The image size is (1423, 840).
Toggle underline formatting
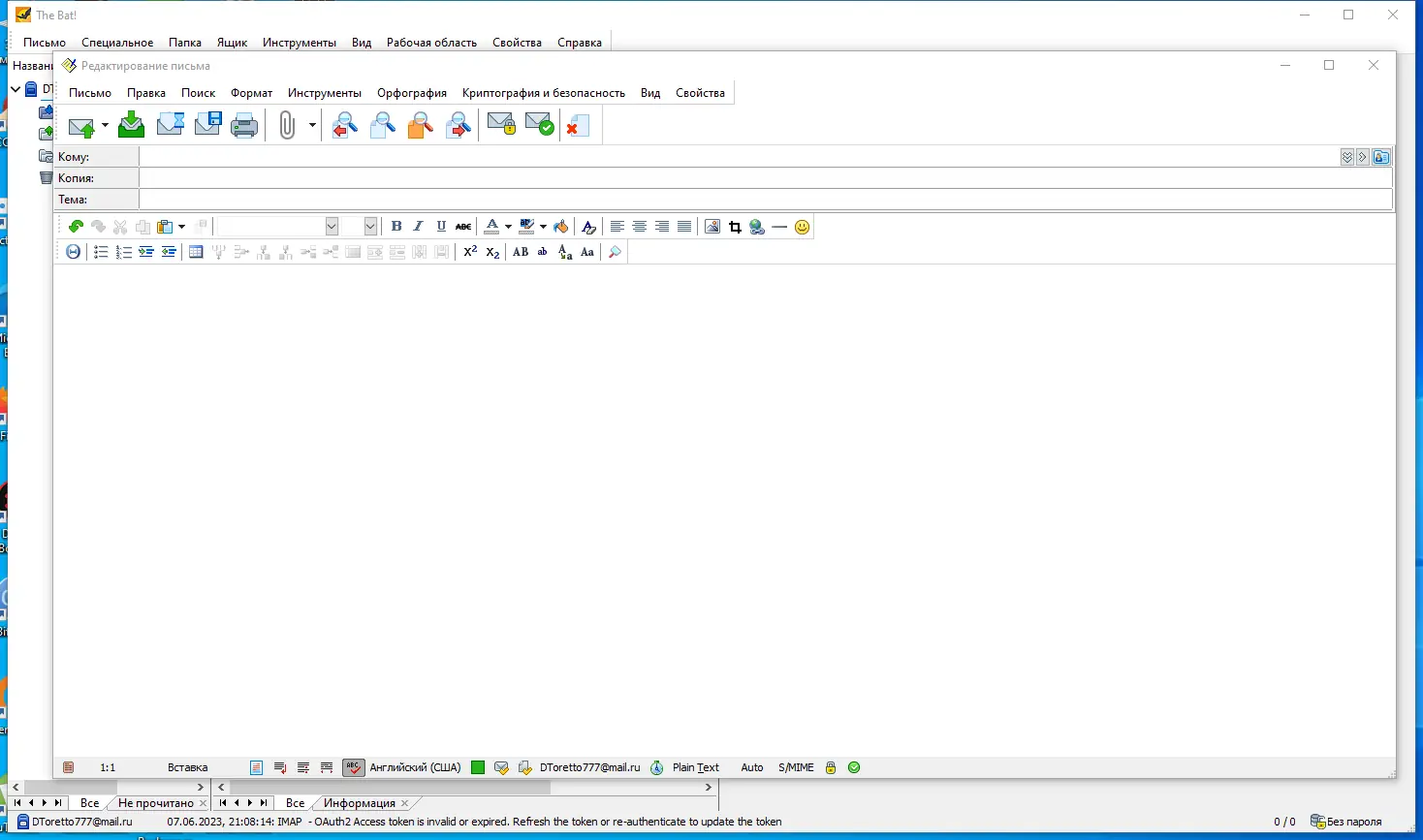441,227
